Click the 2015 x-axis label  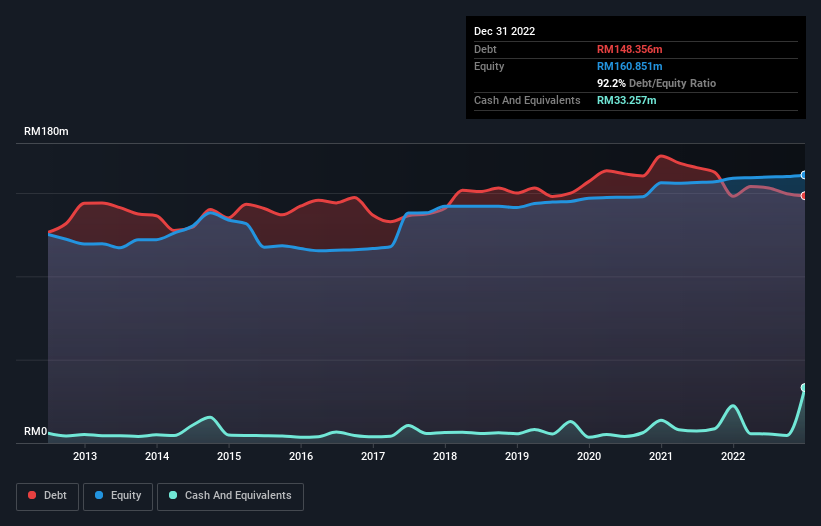point(229,456)
